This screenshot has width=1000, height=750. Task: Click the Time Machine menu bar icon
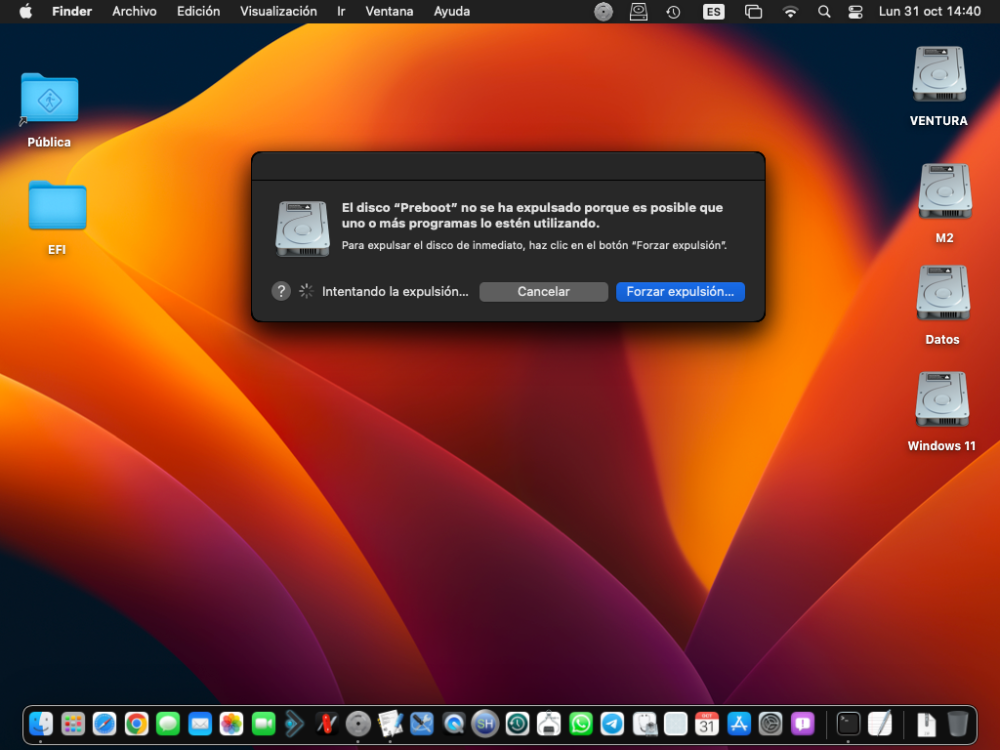[673, 11]
